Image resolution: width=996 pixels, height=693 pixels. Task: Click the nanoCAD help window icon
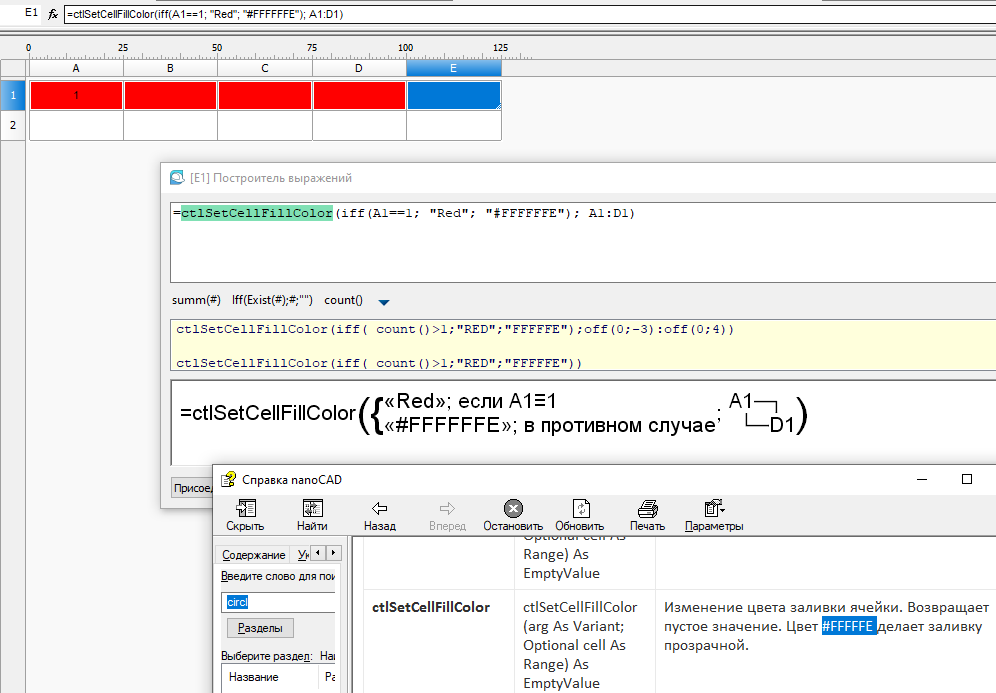(x=228, y=480)
